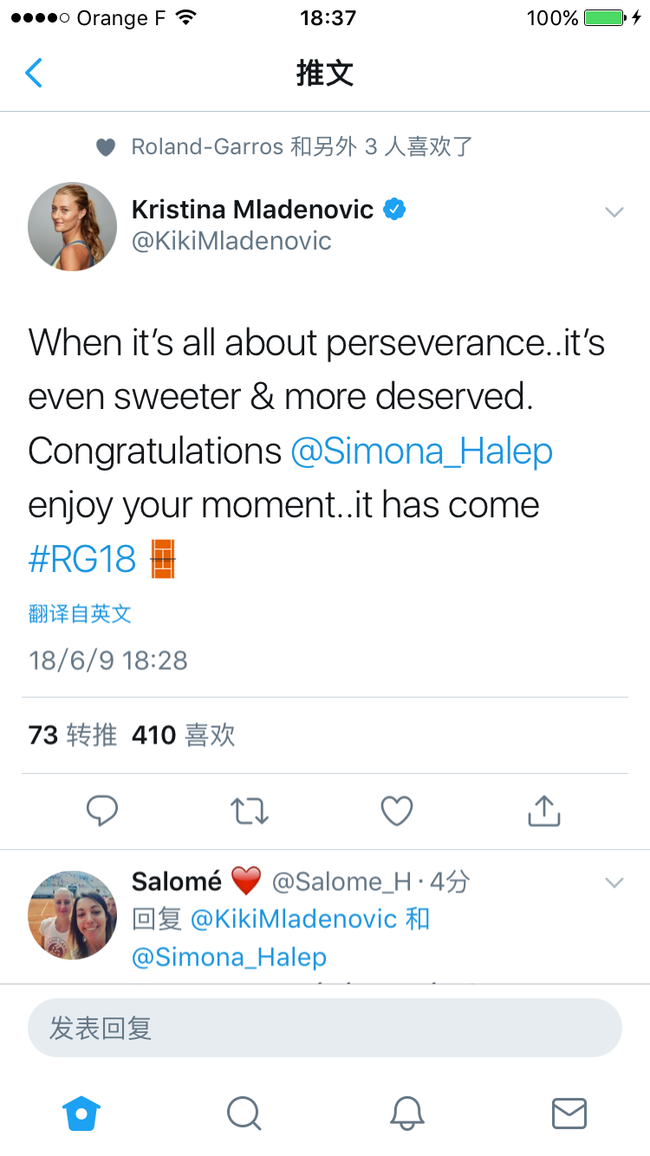Open Kristina Mladenovic's profile picture

pos(72,226)
